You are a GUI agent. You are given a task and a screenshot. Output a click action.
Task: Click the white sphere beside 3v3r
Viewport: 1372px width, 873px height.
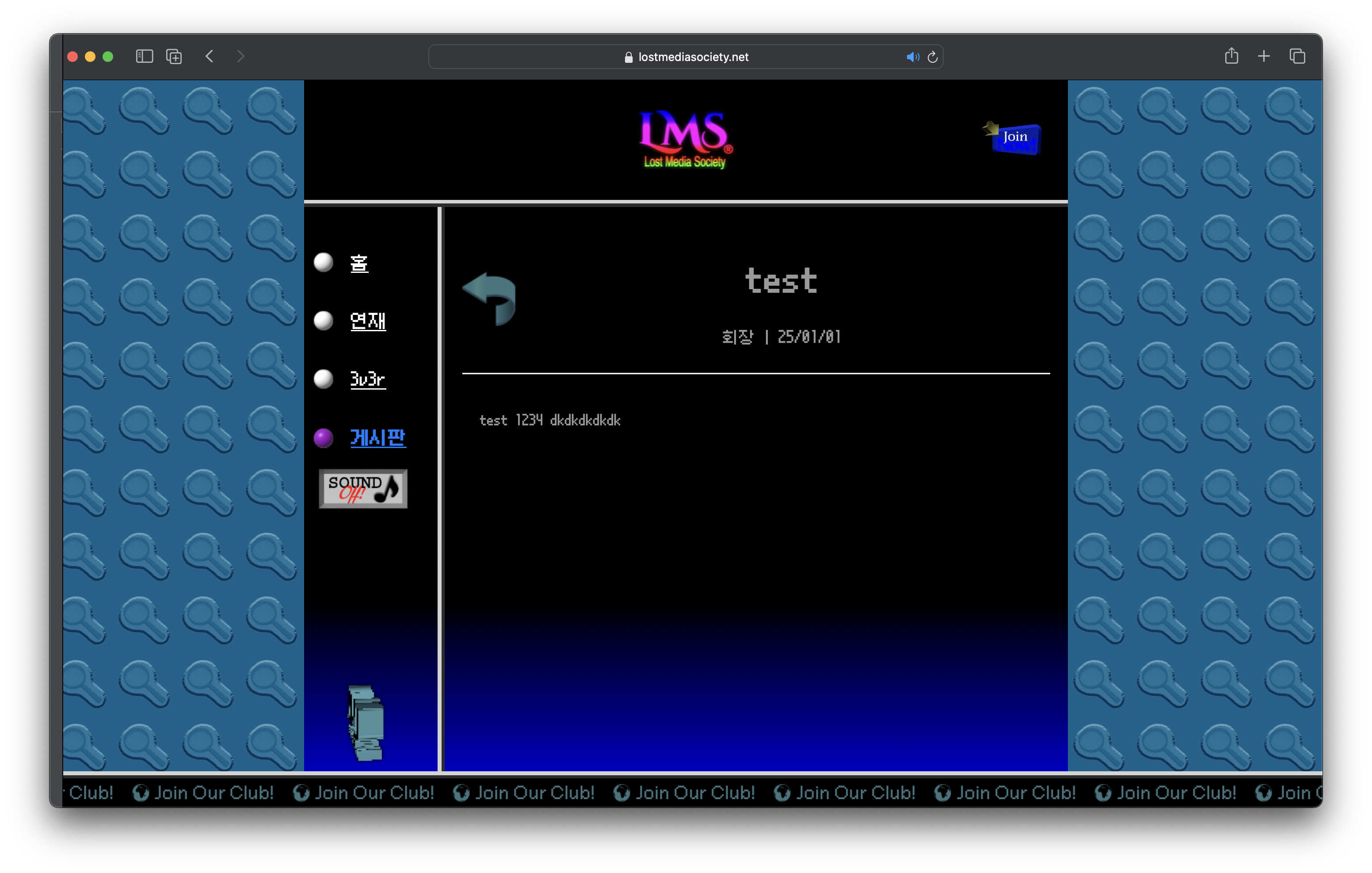[324, 379]
